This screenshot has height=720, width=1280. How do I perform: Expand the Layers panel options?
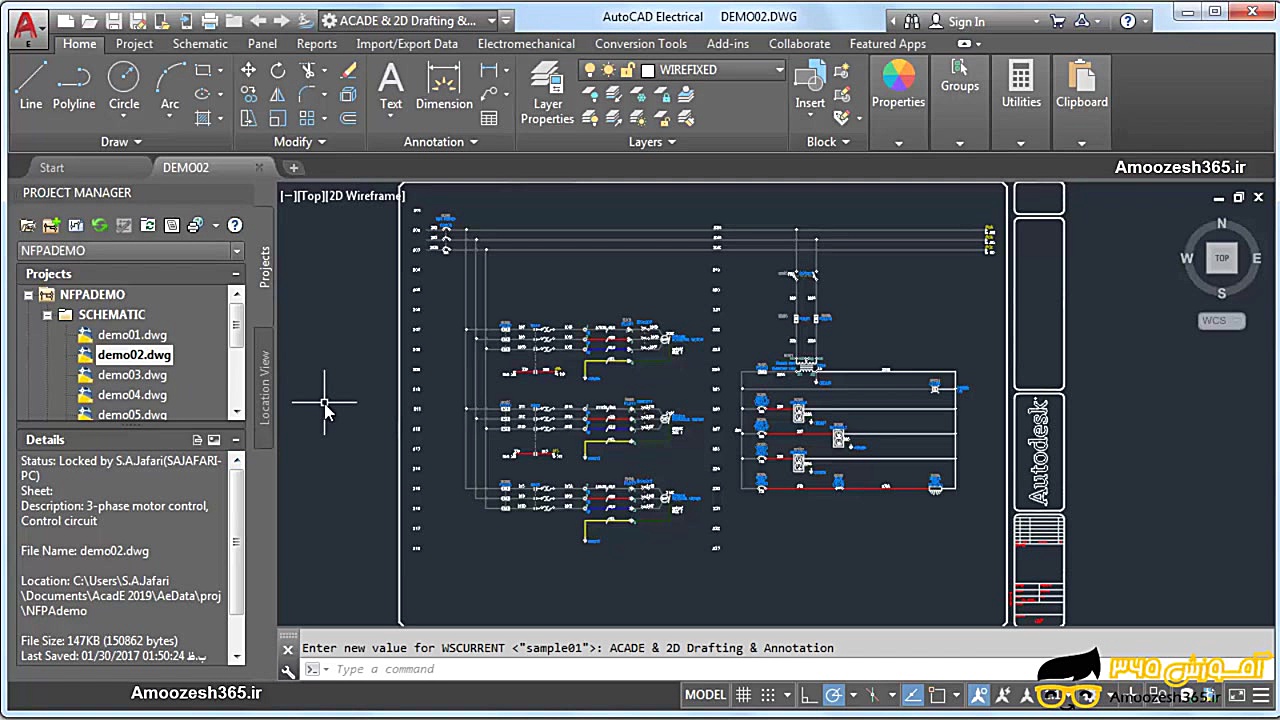coord(652,142)
